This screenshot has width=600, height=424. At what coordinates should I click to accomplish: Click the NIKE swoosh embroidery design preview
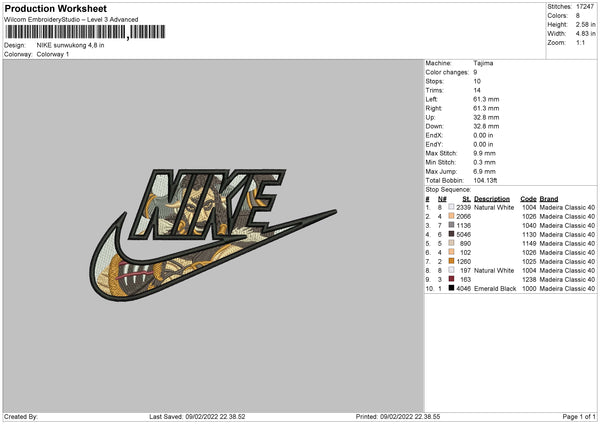(213, 235)
